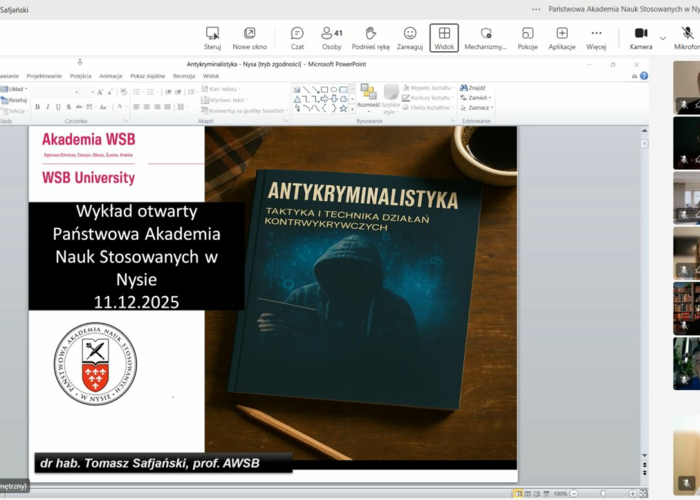Open the Projektowanie ribbon tab

[x=44, y=76]
